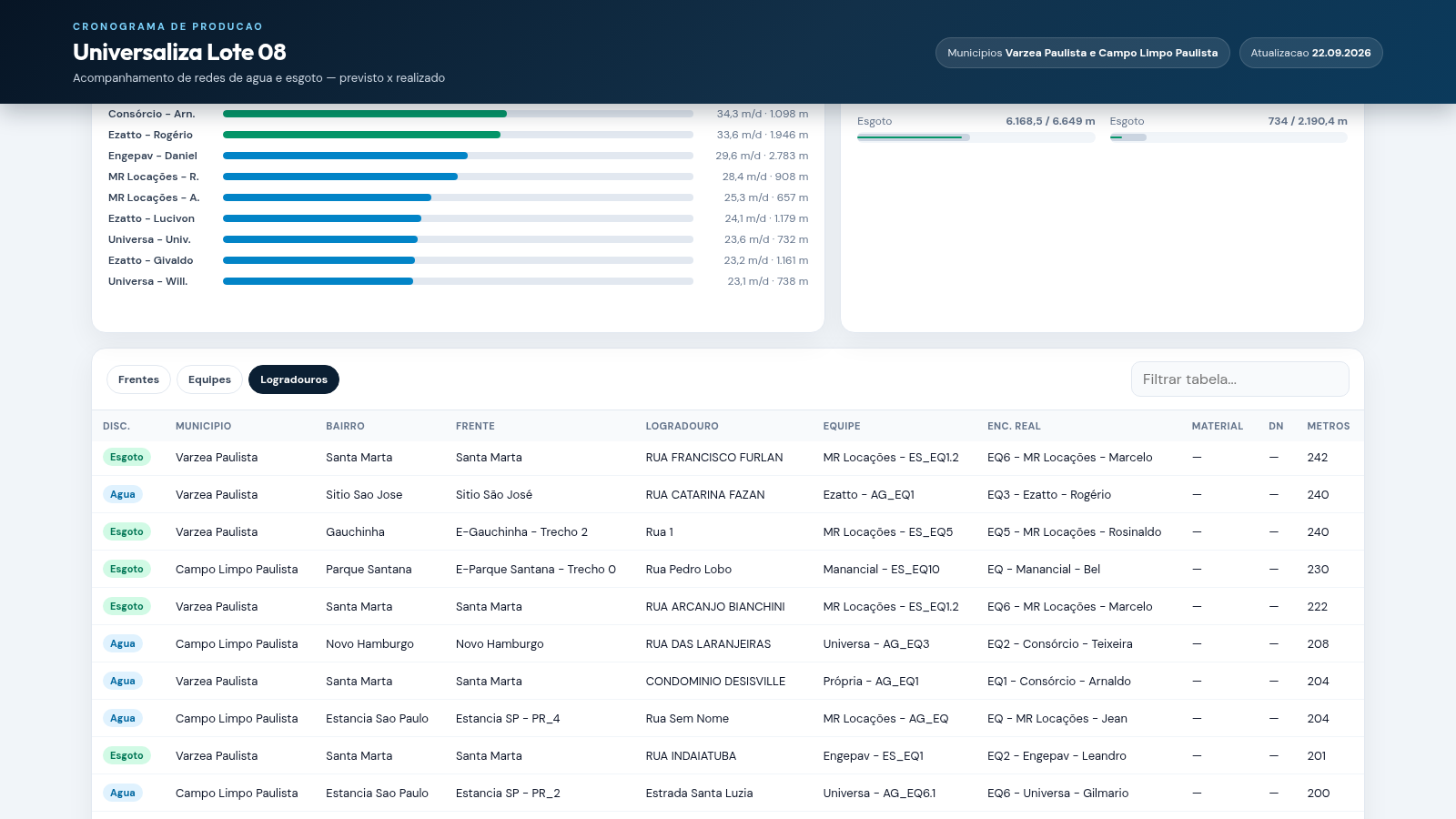
Task: Sort by MUNICIPIO column header
Action: 203,426
